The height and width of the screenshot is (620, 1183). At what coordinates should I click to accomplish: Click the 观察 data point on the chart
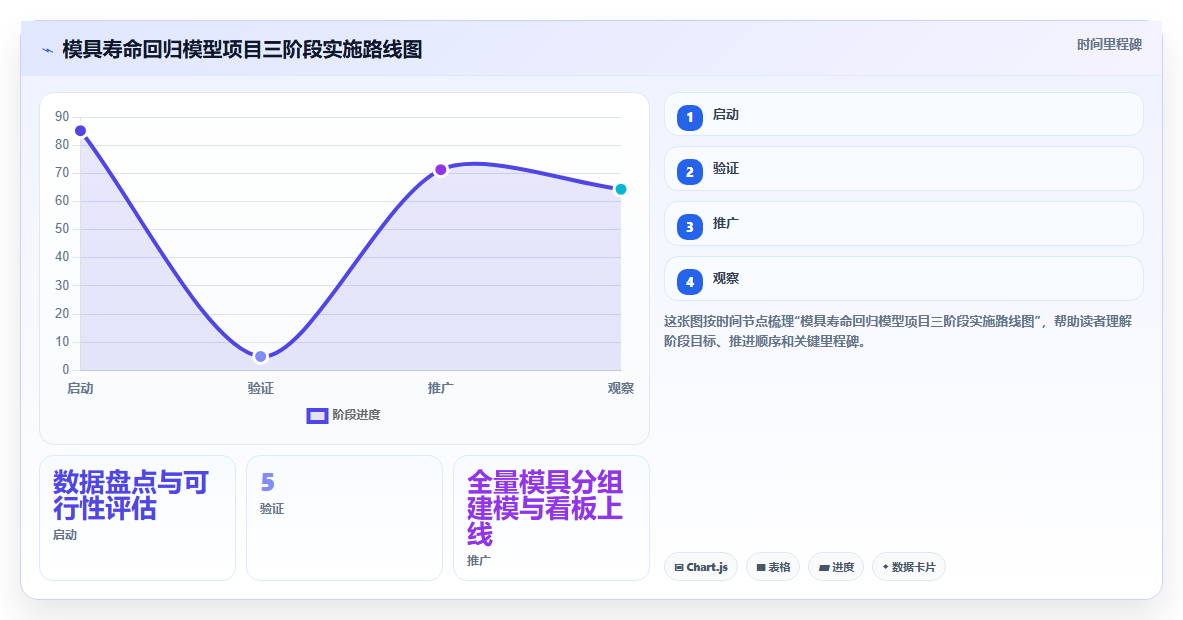click(x=620, y=189)
